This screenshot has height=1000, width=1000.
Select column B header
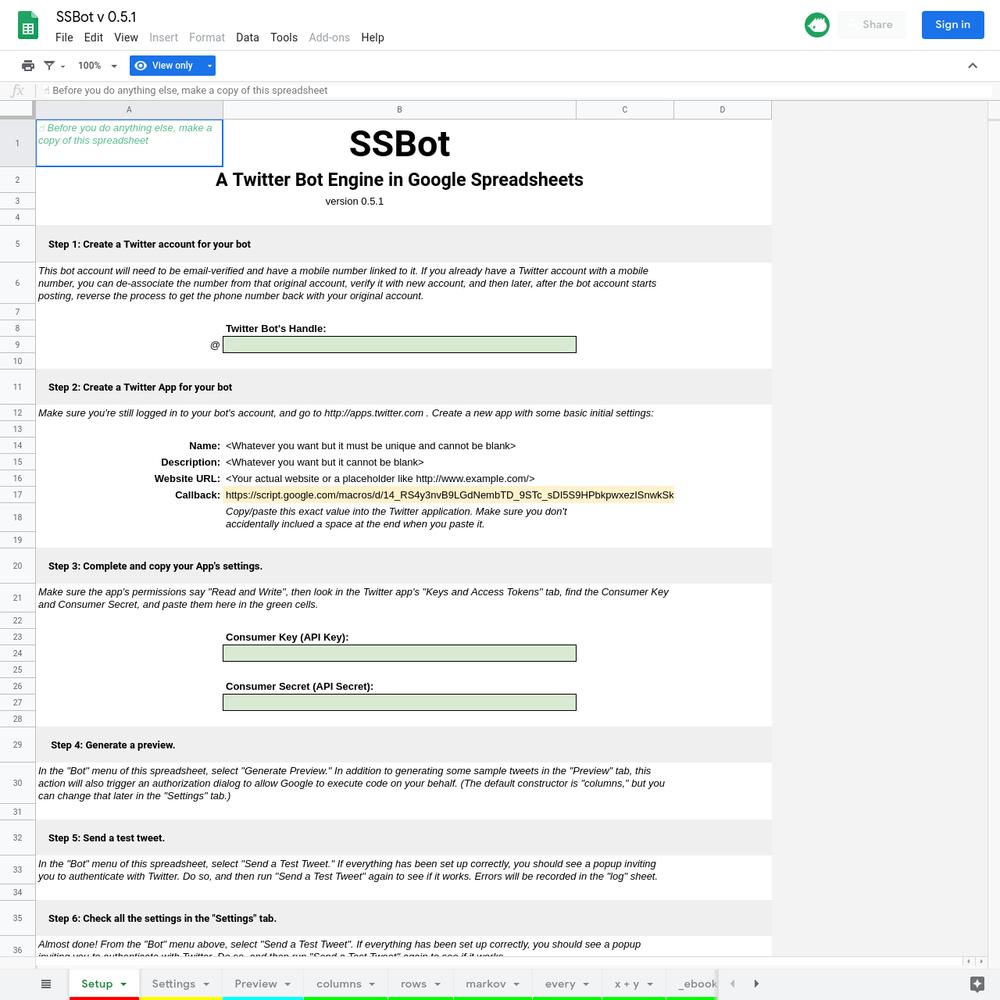click(399, 110)
